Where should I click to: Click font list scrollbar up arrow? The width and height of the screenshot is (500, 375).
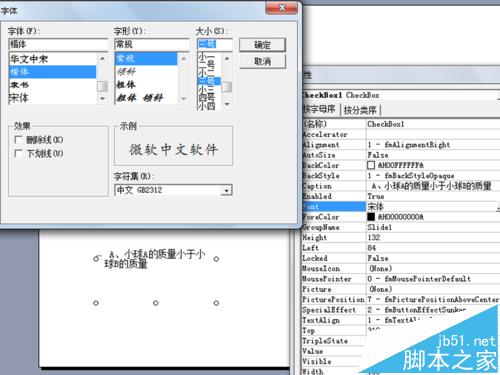tap(102, 59)
